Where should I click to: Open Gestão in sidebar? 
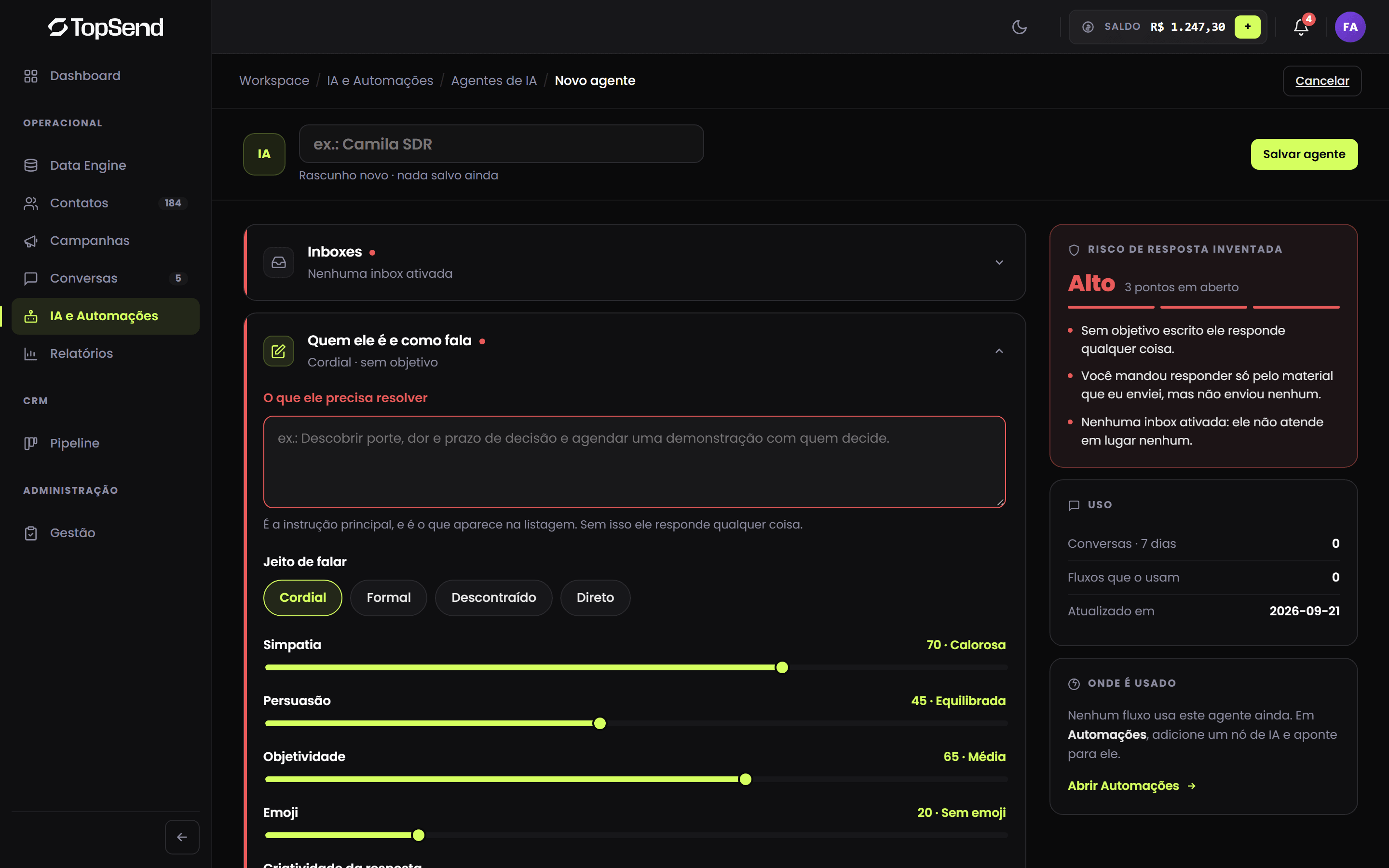(x=106, y=533)
